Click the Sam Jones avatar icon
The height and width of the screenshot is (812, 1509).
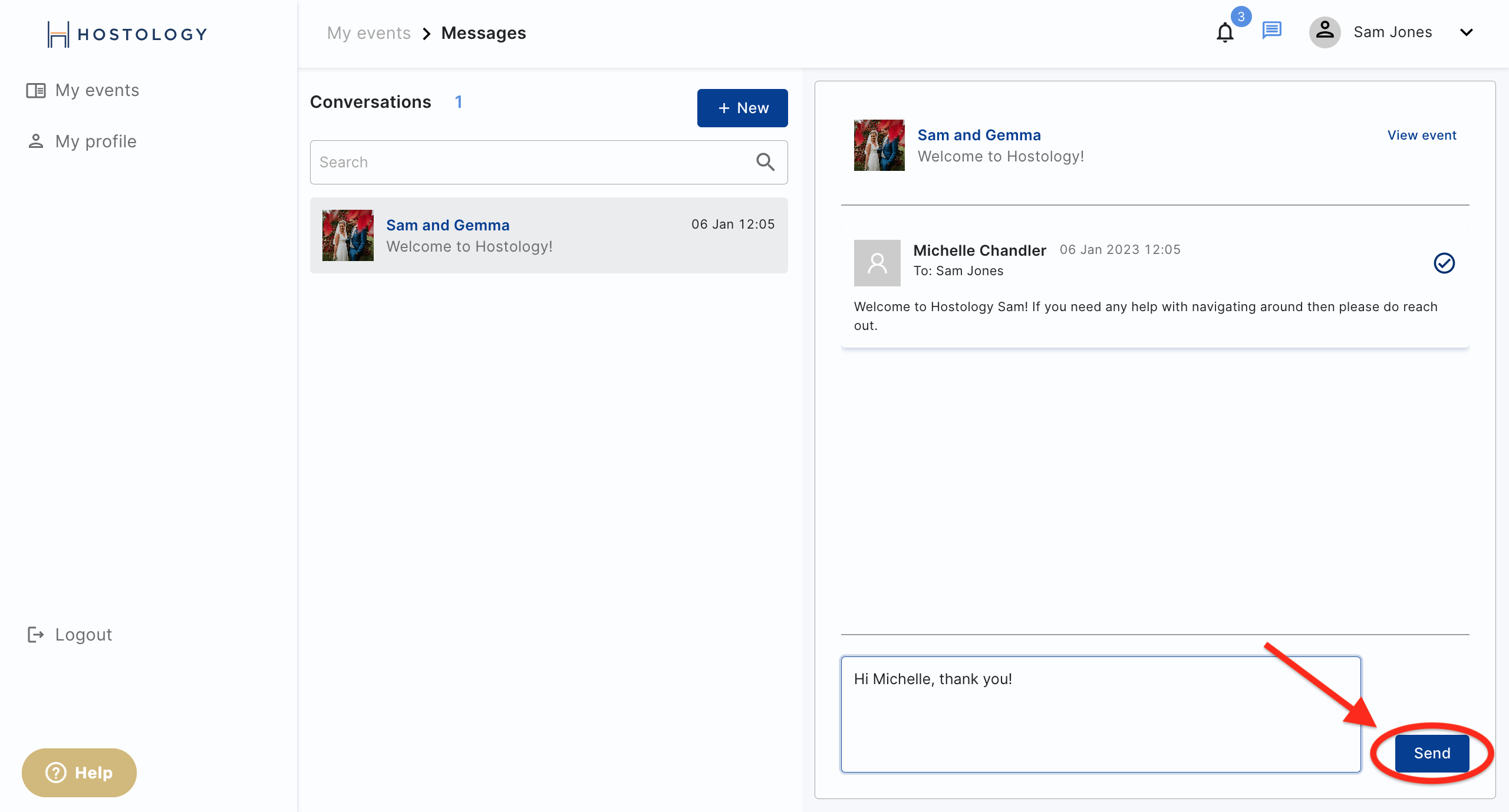tap(1325, 32)
